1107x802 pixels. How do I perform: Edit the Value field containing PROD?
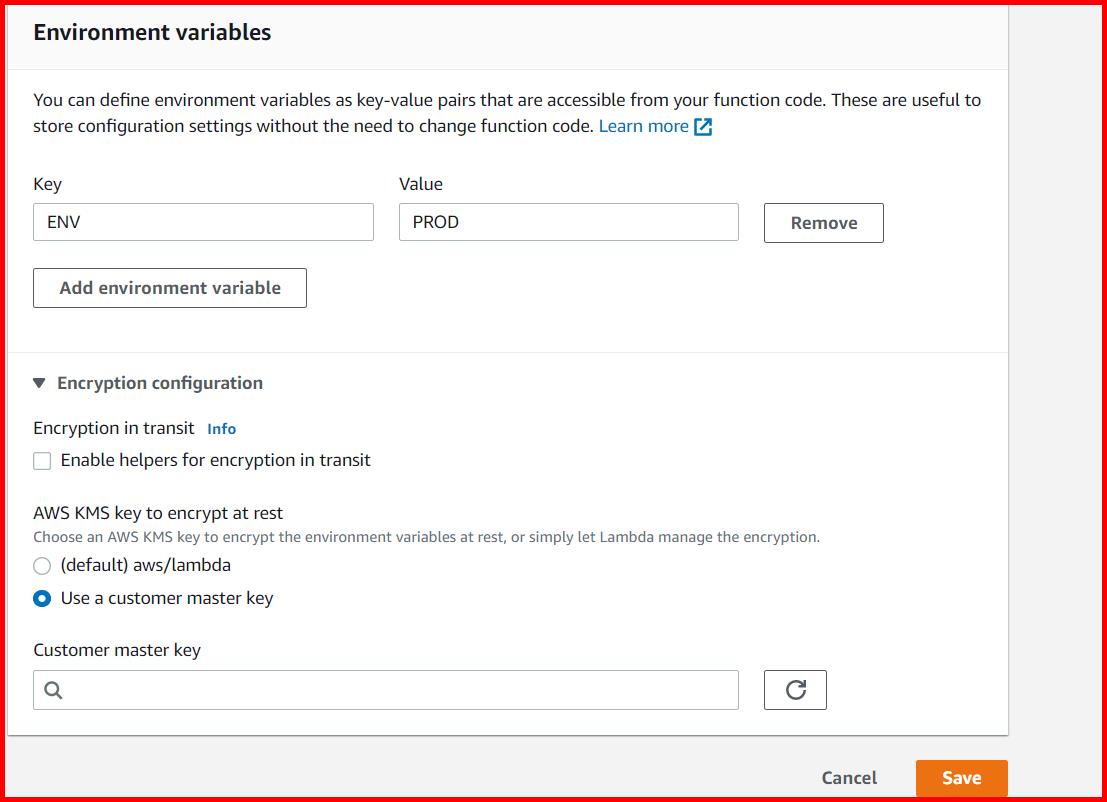click(568, 222)
